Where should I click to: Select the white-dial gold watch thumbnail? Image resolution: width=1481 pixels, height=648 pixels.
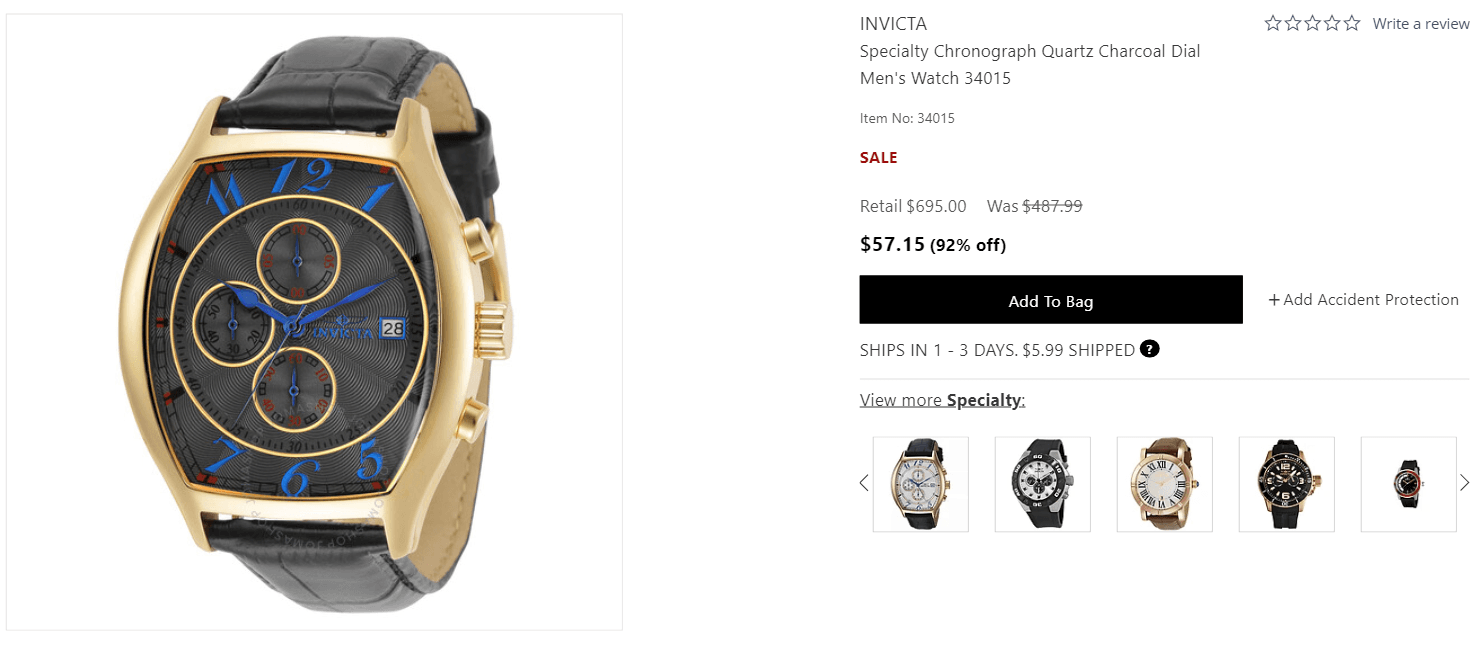coord(920,484)
